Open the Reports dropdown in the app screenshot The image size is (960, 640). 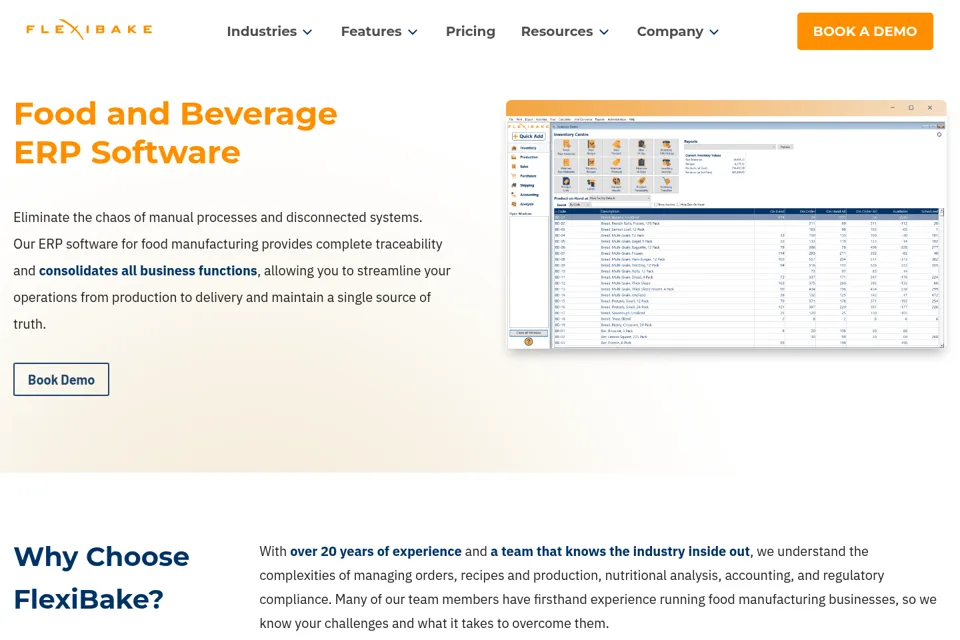click(x=730, y=147)
